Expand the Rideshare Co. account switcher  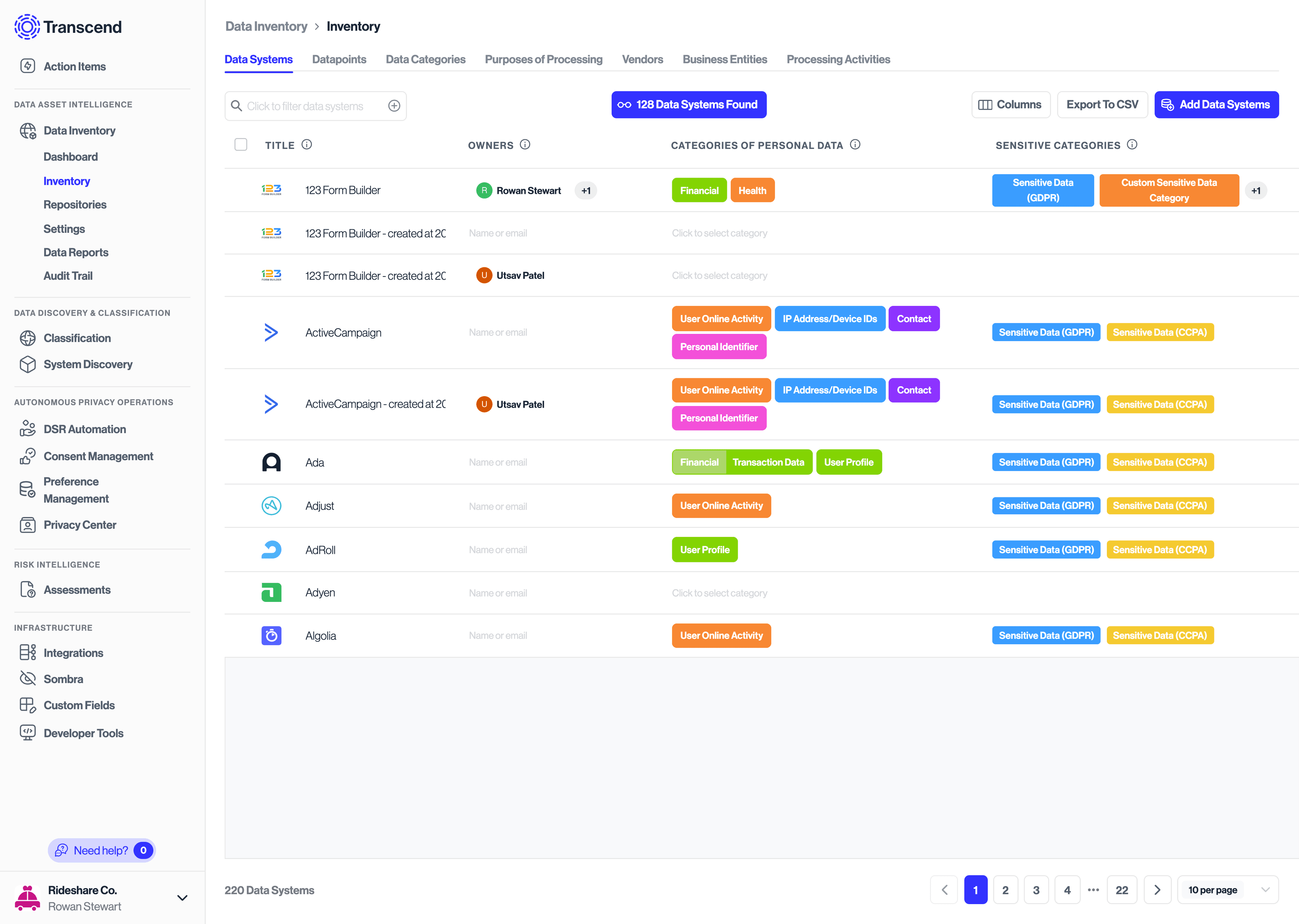(182, 898)
